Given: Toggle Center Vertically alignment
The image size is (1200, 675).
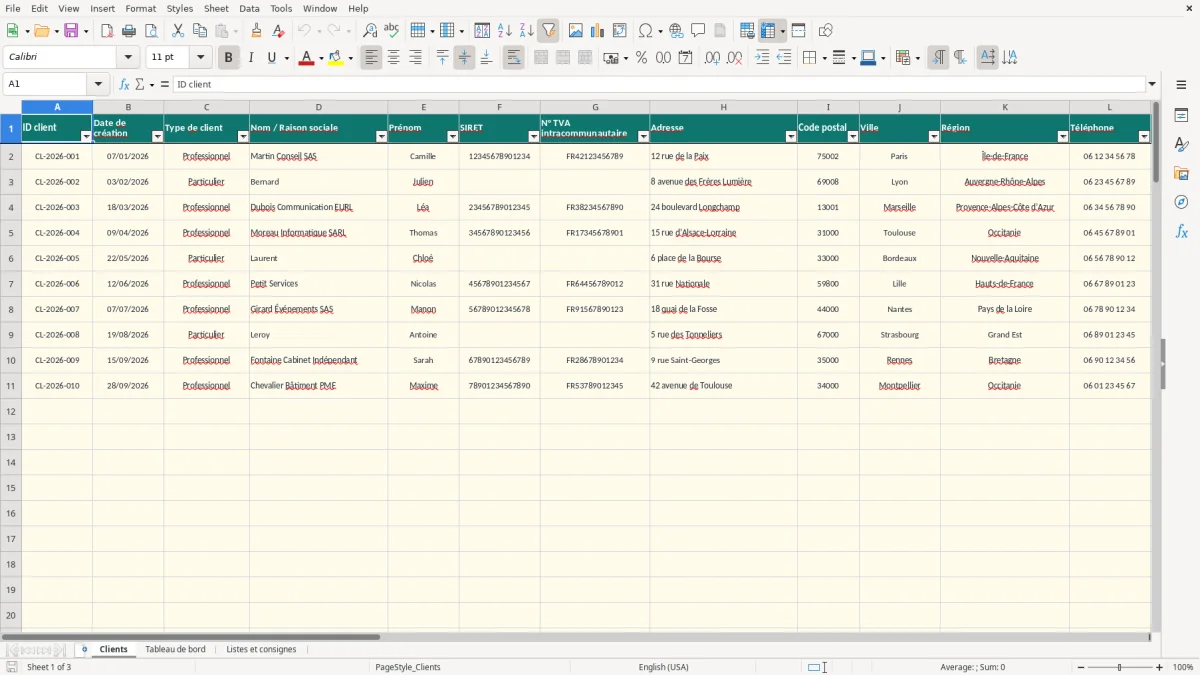Looking at the screenshot, I should (464, 58).
